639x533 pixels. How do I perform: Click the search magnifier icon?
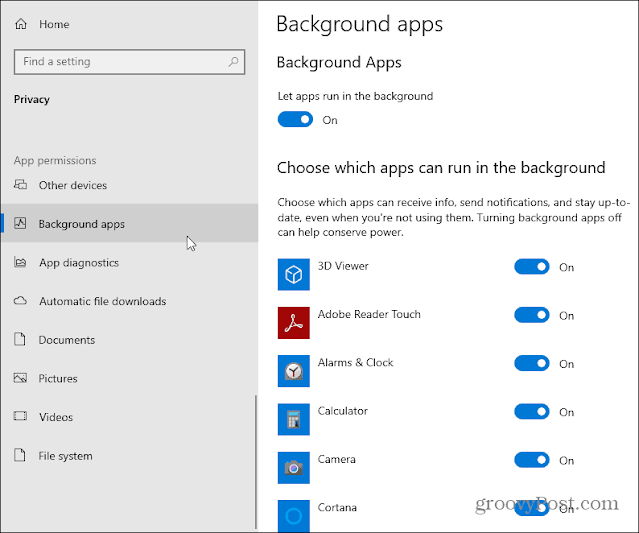(x=233, y=62)
